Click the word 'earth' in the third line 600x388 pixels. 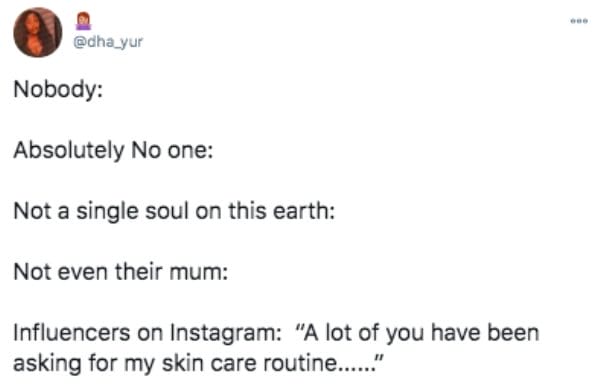pos(301,211)
